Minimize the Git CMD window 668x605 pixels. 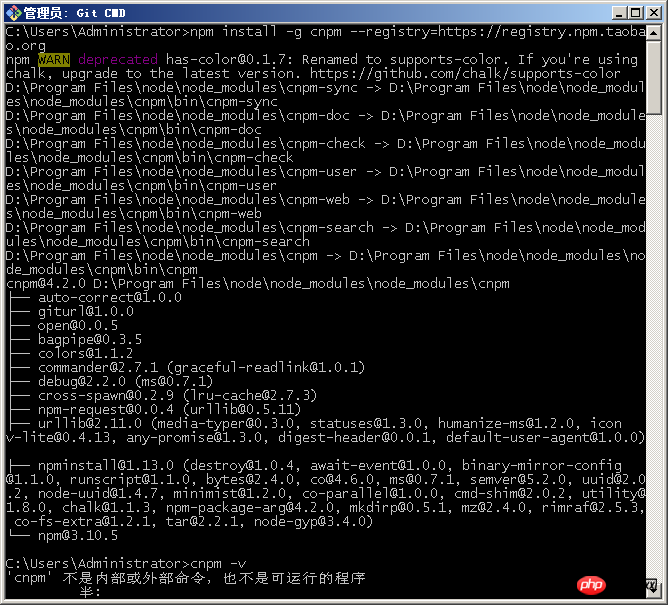pos(619,13)
